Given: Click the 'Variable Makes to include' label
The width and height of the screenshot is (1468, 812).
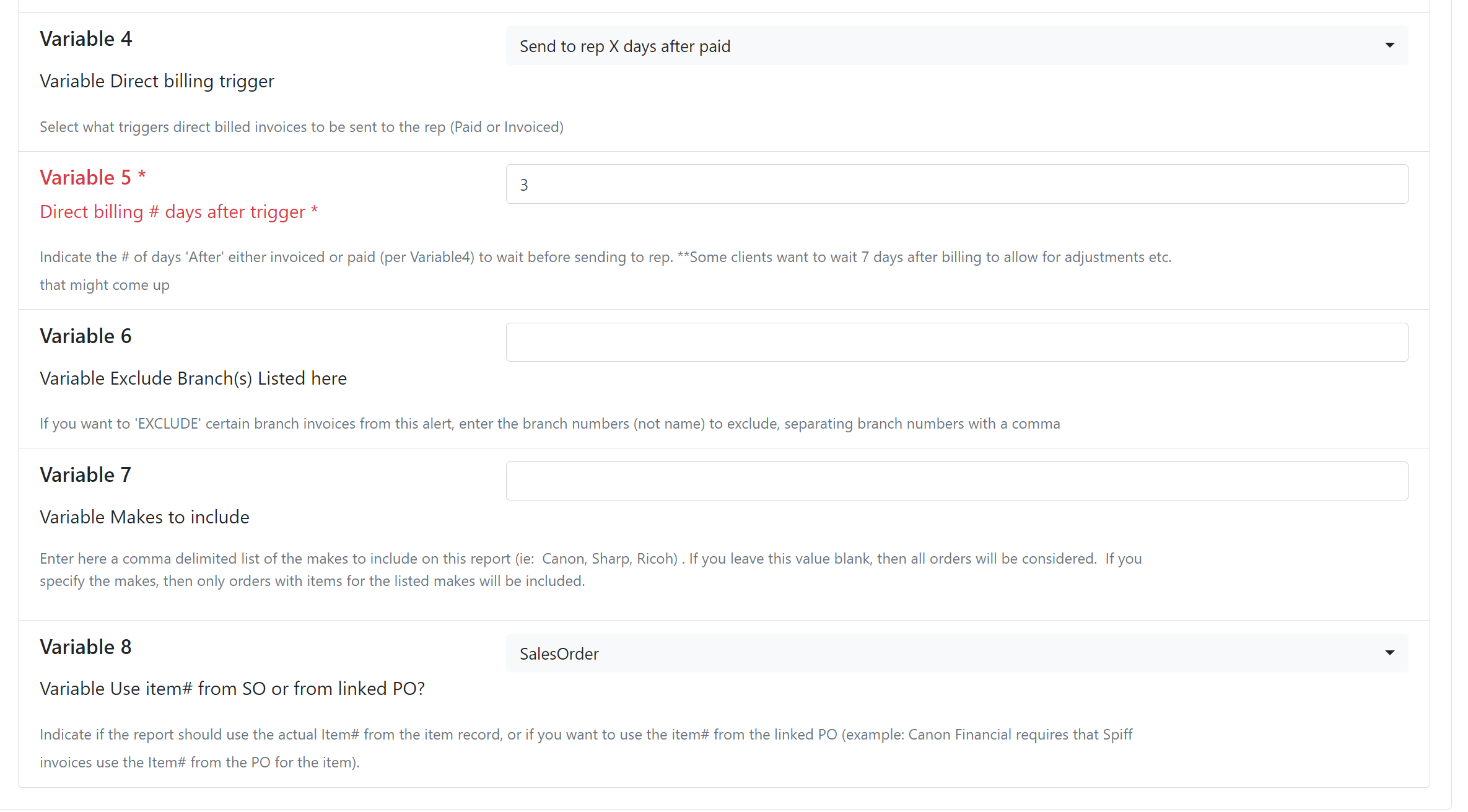Looking at the screenshot, I should 144,517.
